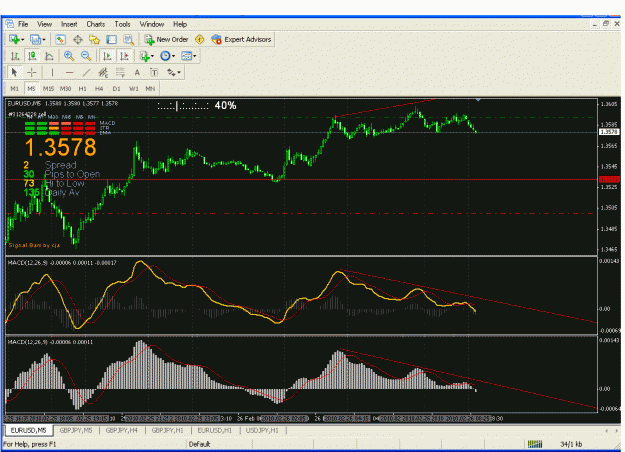
Task: Open the Periods clock icon
Action: [x=165, y=56]
